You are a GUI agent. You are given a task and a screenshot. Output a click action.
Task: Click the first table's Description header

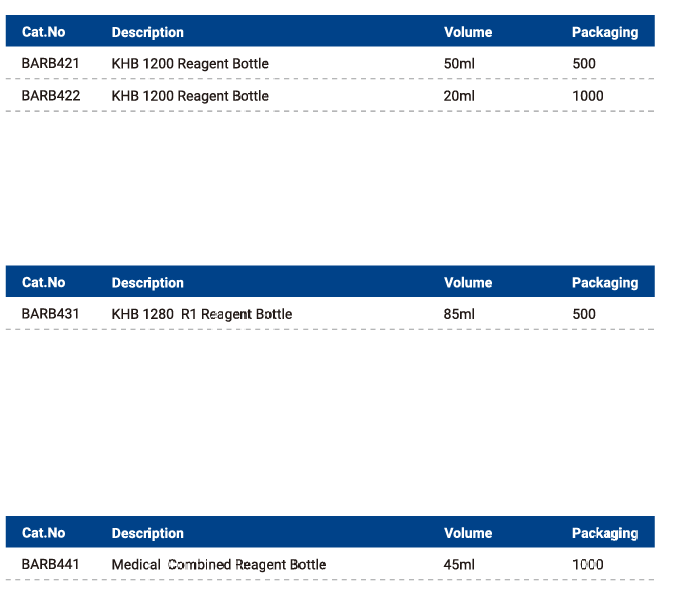coord(148,32)
